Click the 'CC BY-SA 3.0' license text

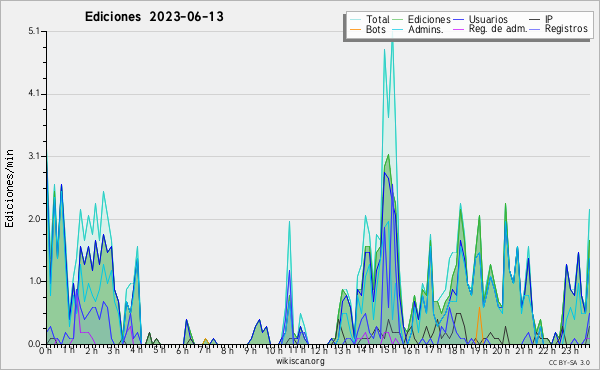569,362
